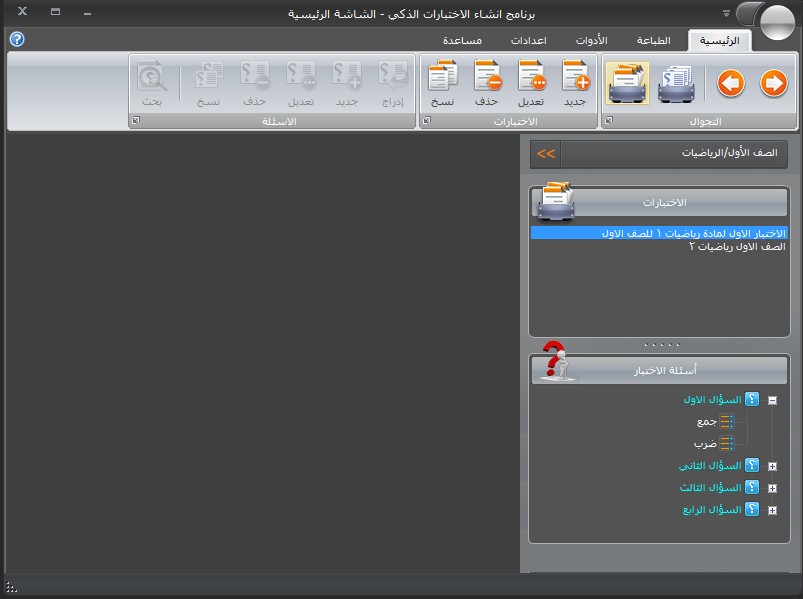Collapse the السؤال الاول tree node

[772, 400]
